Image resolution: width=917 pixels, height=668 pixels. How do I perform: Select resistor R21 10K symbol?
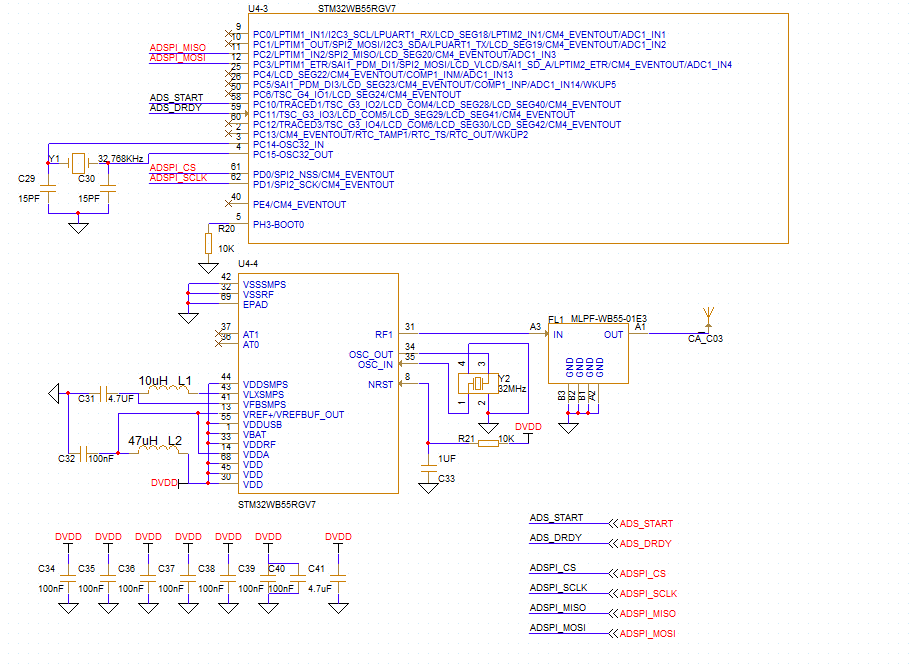pyautogui.click(x=488, y=443)
